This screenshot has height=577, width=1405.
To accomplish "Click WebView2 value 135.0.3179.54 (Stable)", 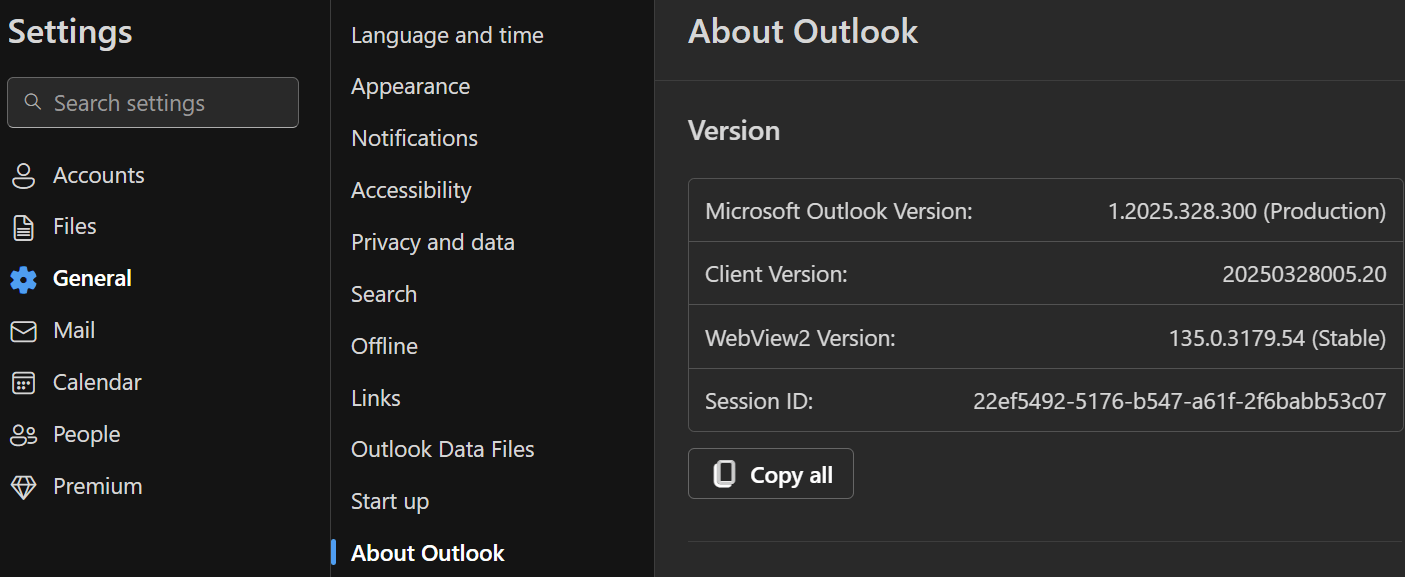I will coord(1277,338).
